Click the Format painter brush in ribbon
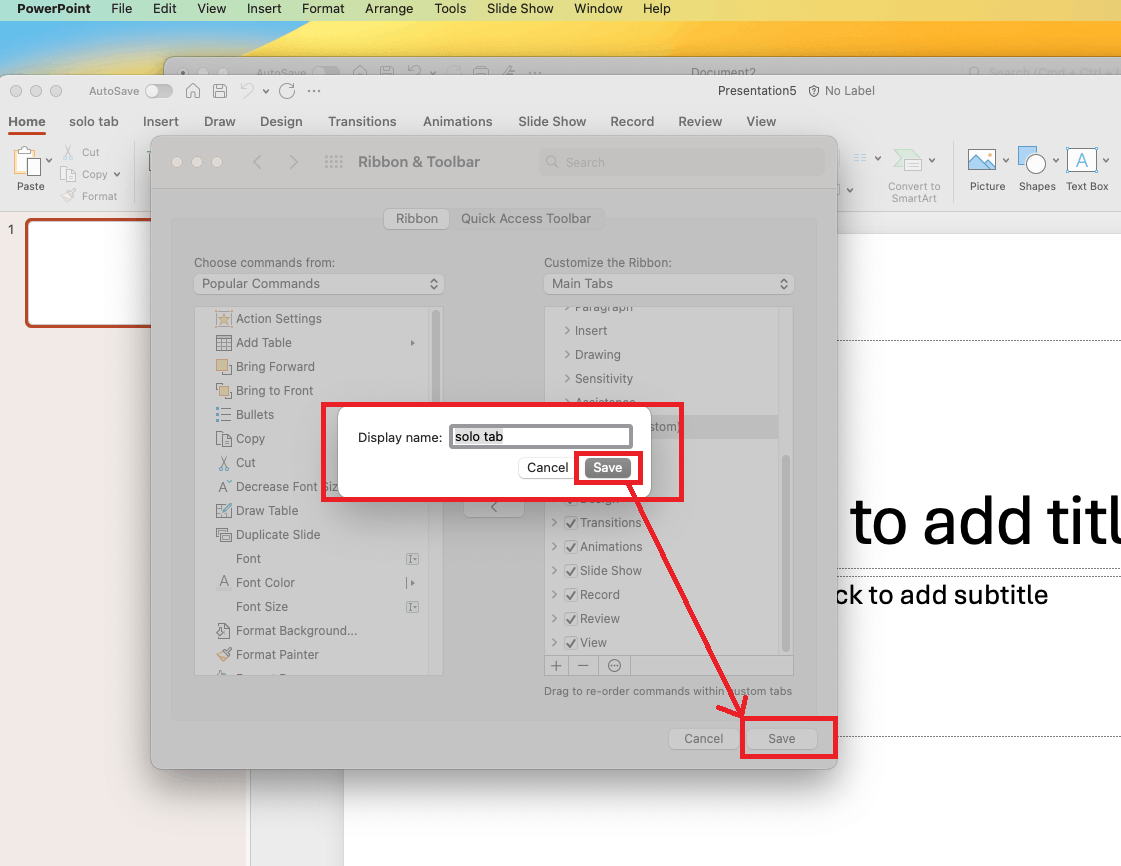The height and width of the screenshot is (866, 1121). pyautogui.click(x=69, y=195)
